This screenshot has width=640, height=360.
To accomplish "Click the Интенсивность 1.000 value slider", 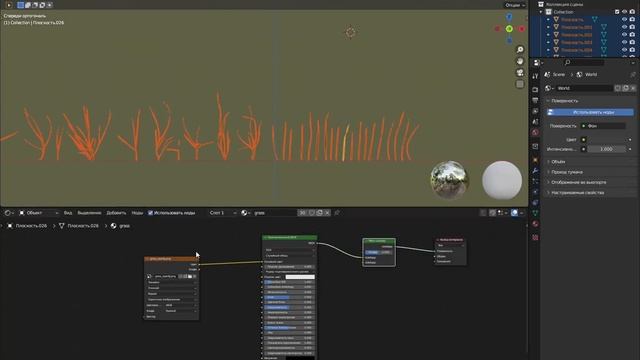I will [606, 149].
